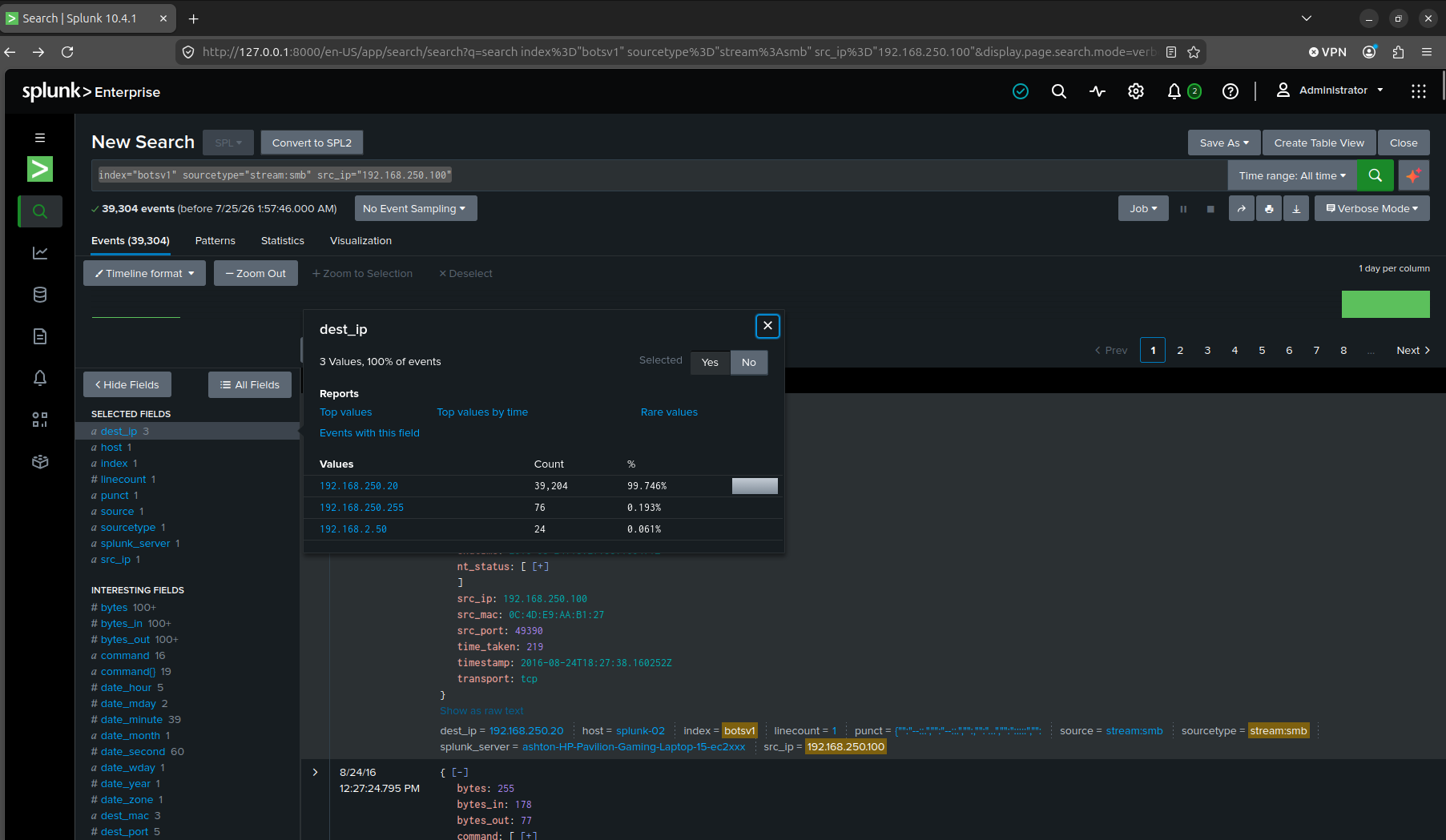Export the search results
Viewport: 1446px width, 840px height.
pos(1296,209)
